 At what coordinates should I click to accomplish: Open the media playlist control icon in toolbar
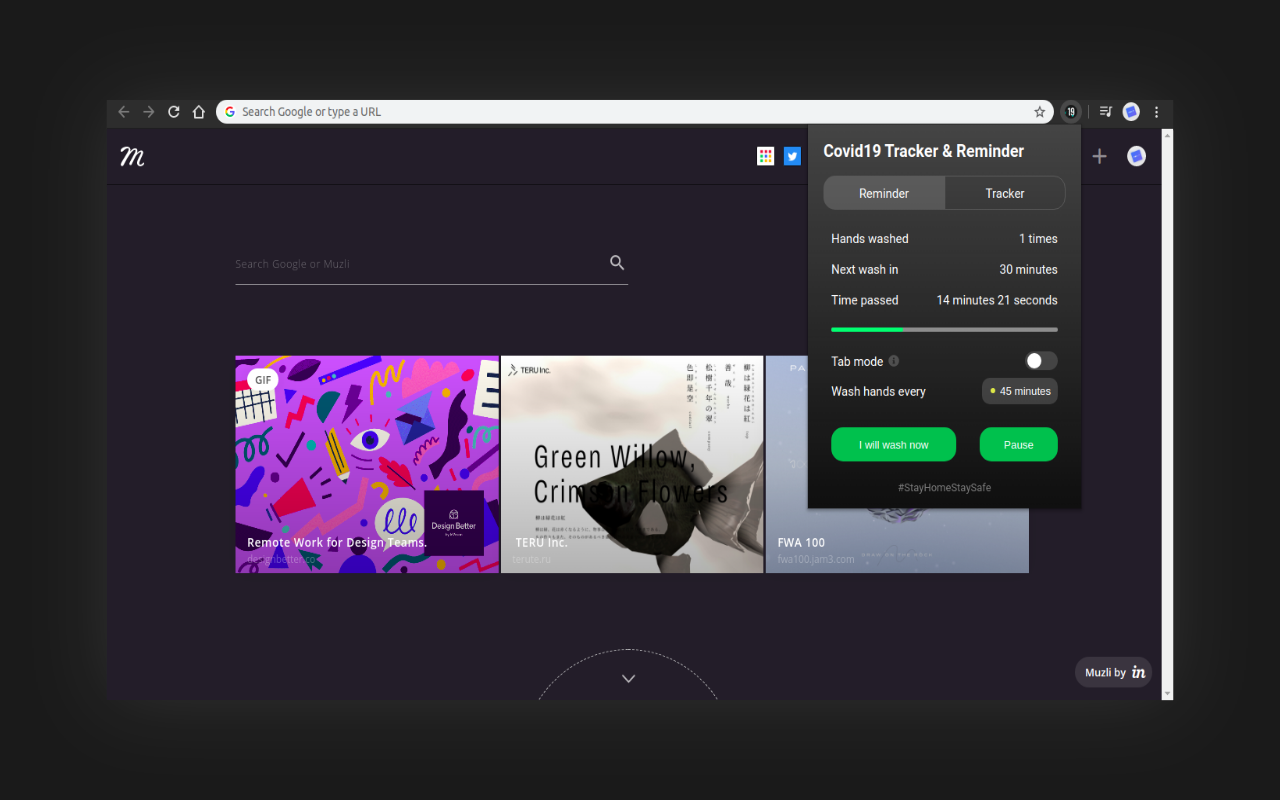click(1106, 112)
